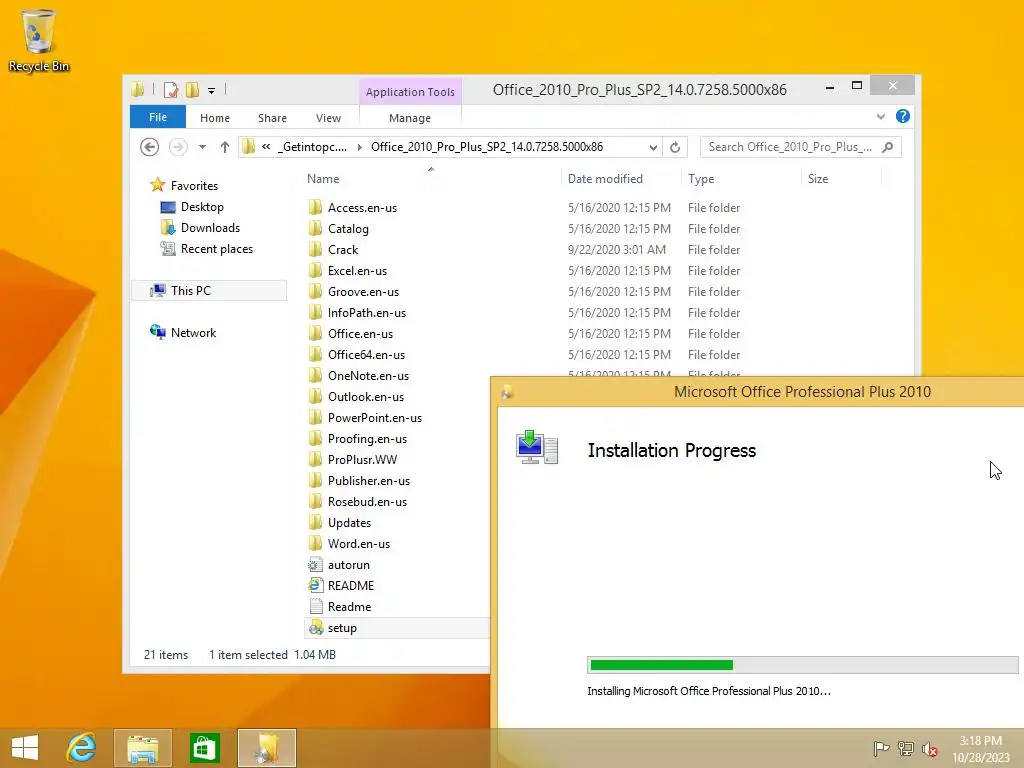Image resolution: width=1024 pixels, height=768 pixels.
Task: Select the Catalog folder icon
Action: coord(315,229)
